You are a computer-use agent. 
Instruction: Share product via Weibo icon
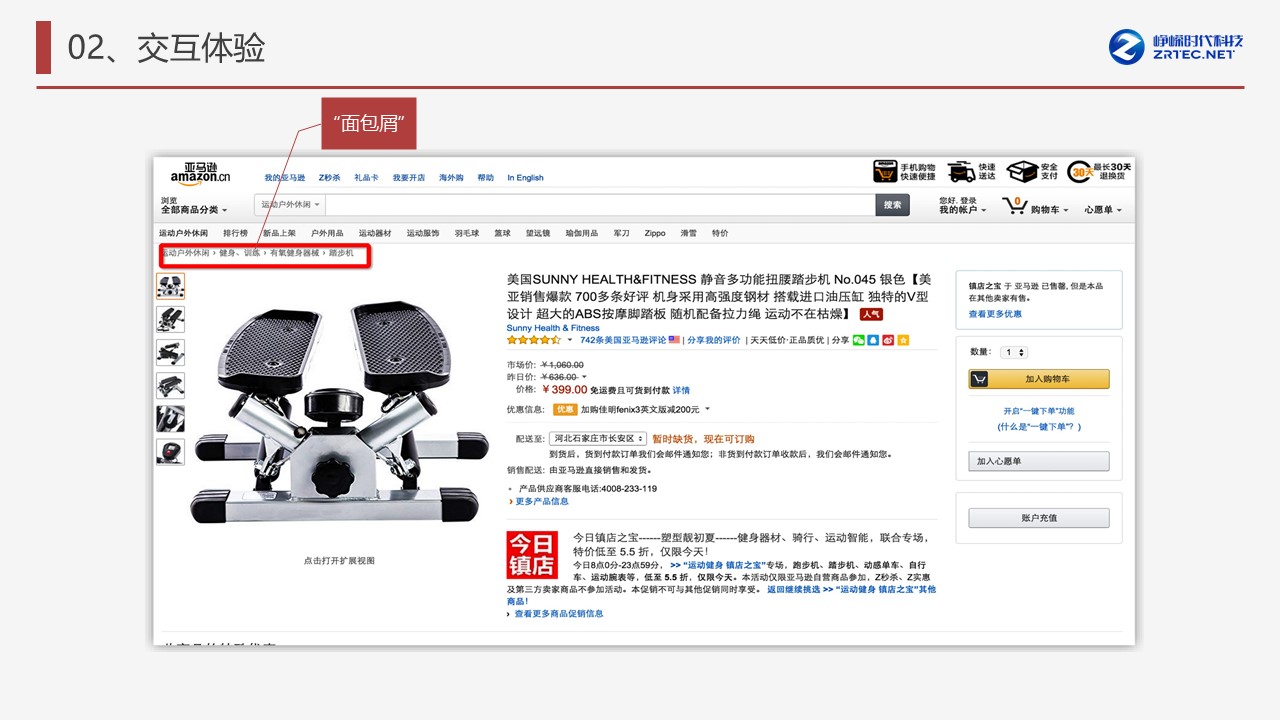(888, 340)
